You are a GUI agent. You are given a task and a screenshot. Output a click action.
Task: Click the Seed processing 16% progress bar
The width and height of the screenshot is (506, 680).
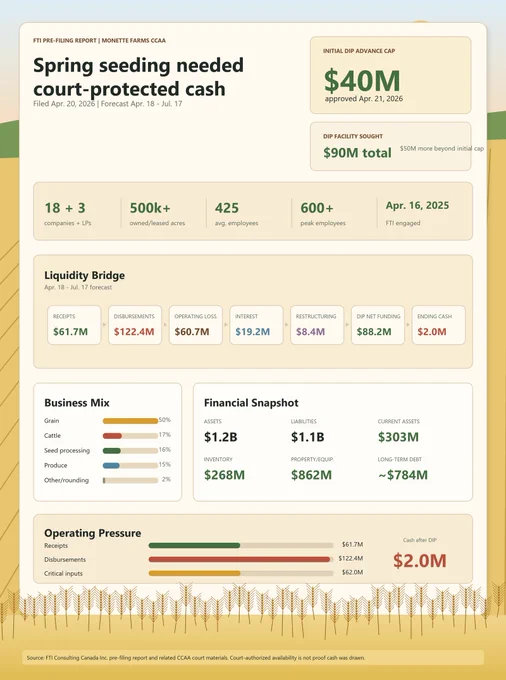(130, 451)
